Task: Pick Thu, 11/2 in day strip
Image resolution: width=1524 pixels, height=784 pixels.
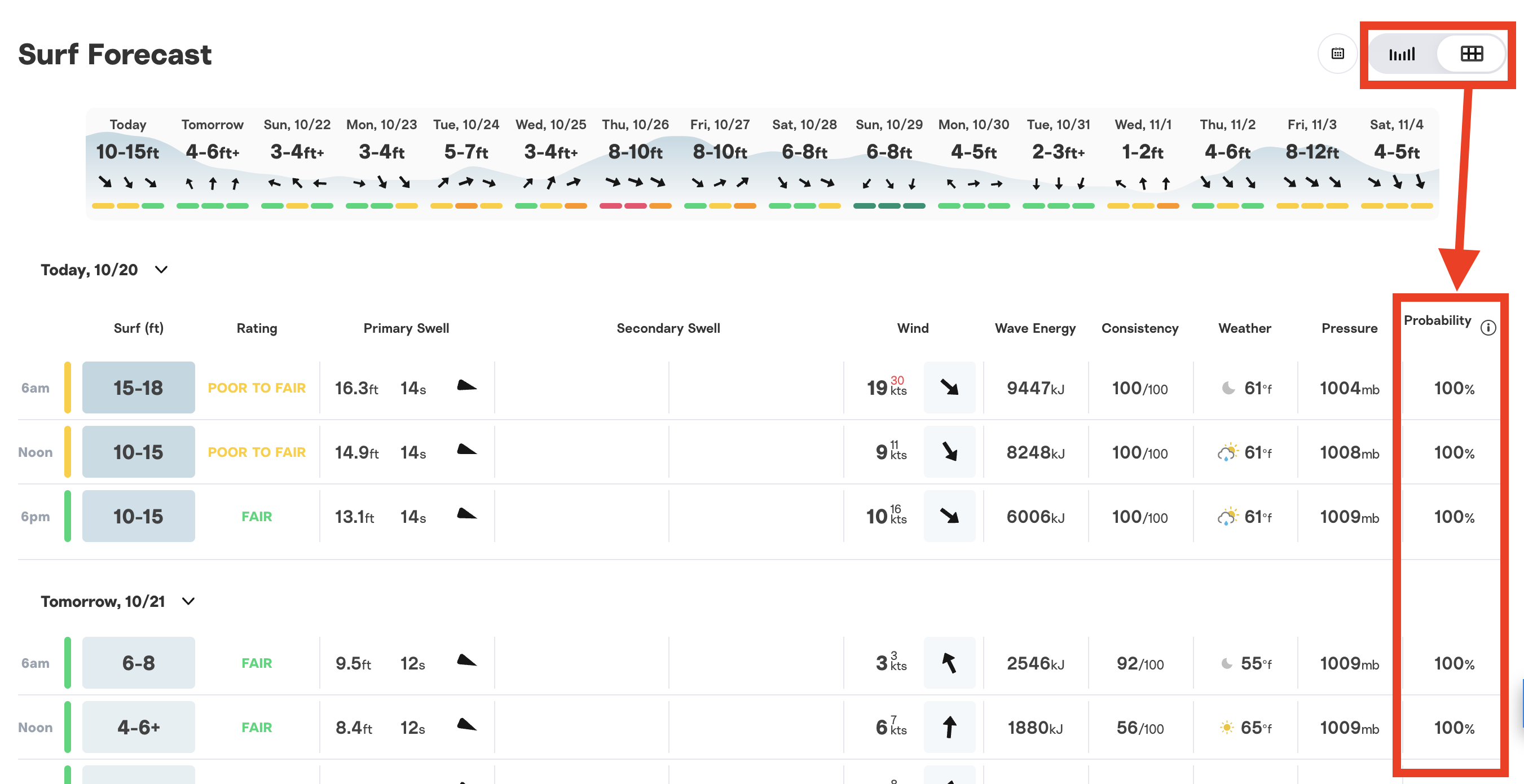Action: pos(1227,164)
